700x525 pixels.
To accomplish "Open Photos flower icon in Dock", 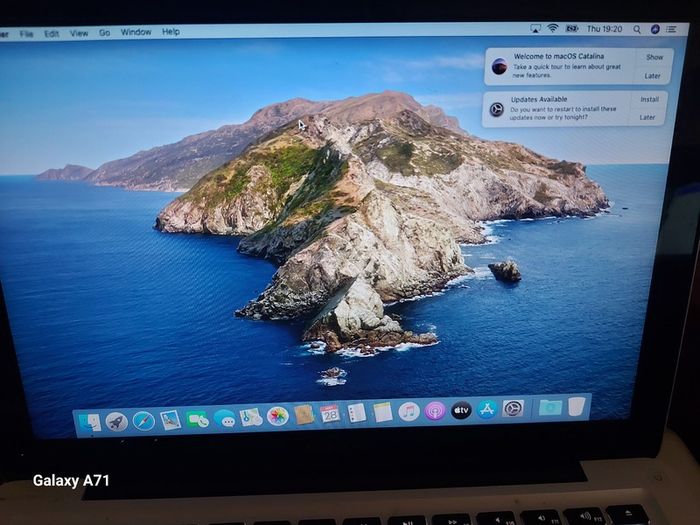I will pyautogui.click(x=277, y=416).
